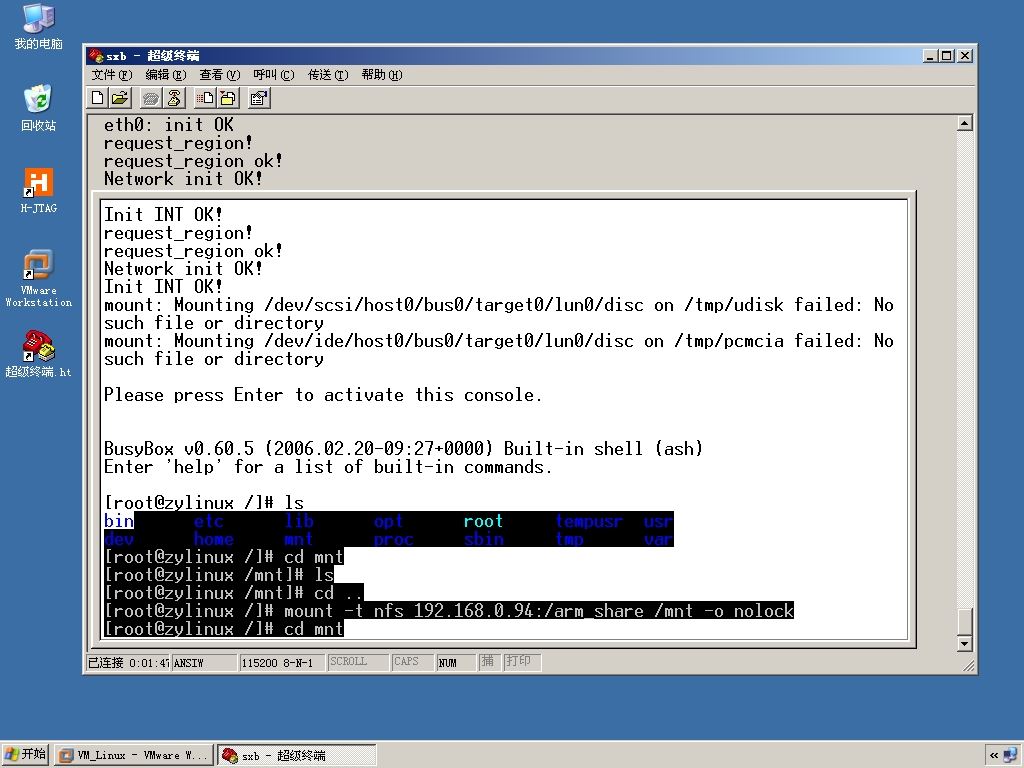Click the mount -t nfs command line
The height and width of the screenshot is (768, 1024).
(449, 611)
